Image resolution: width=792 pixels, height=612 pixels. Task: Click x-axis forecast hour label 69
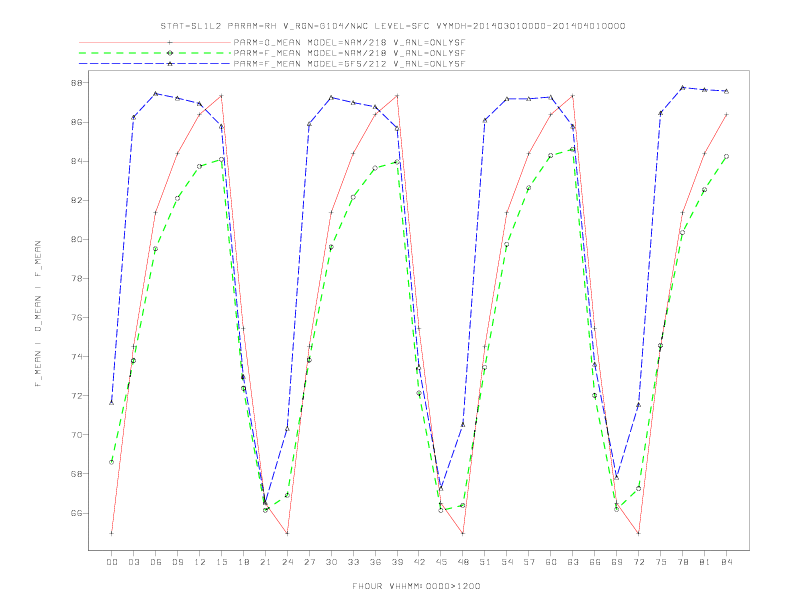617,562
